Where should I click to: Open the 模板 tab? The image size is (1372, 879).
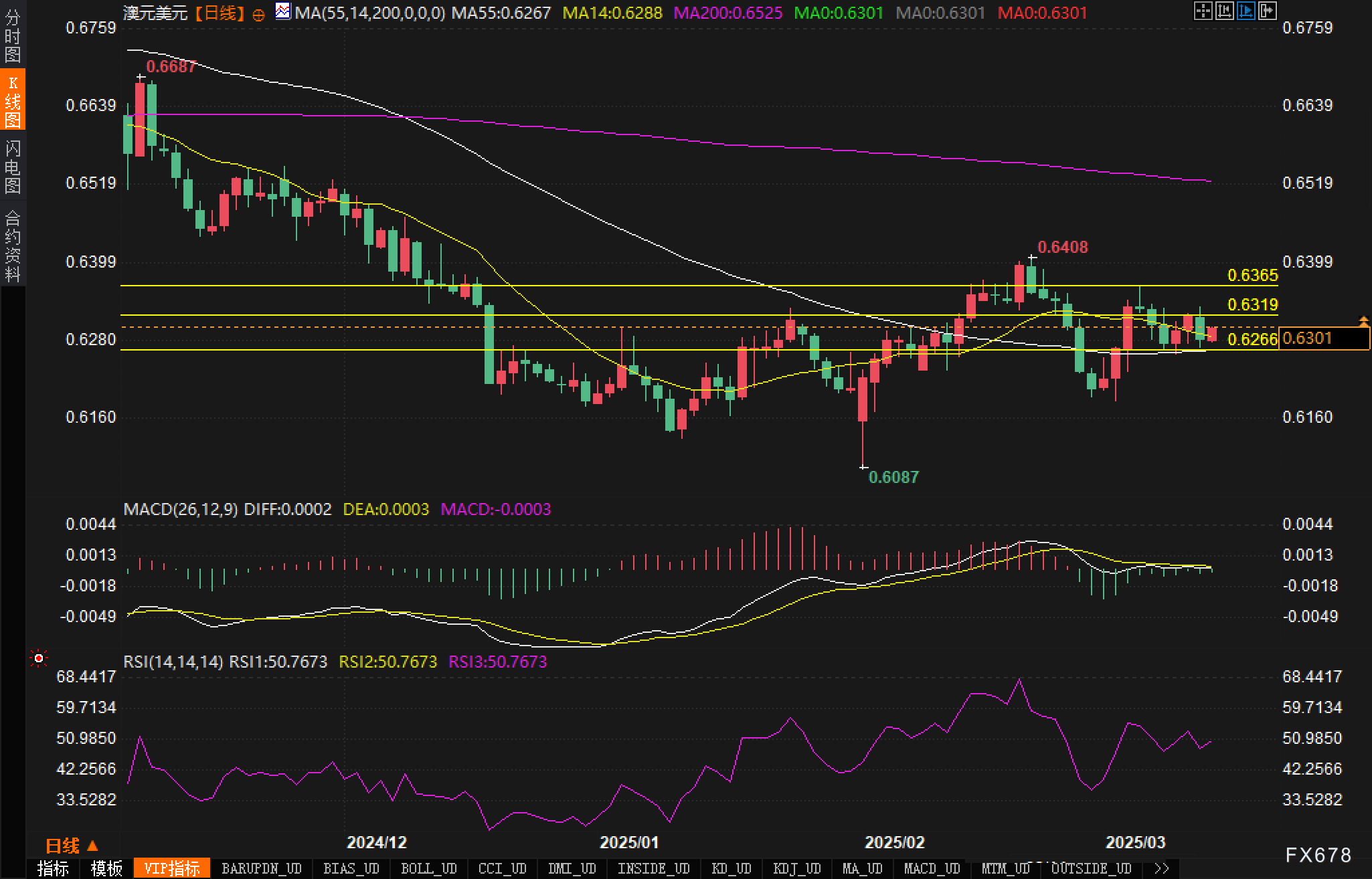click(107, 868)
